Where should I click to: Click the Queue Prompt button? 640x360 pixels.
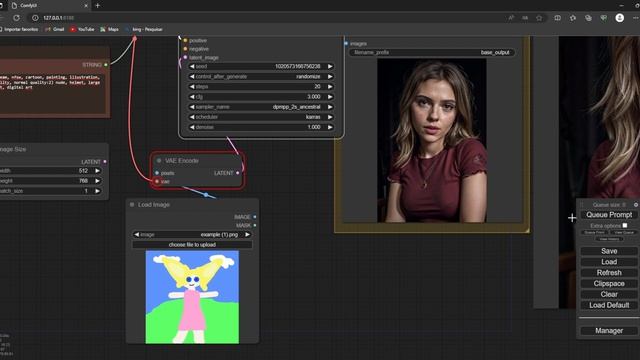(x=609, y=215)
